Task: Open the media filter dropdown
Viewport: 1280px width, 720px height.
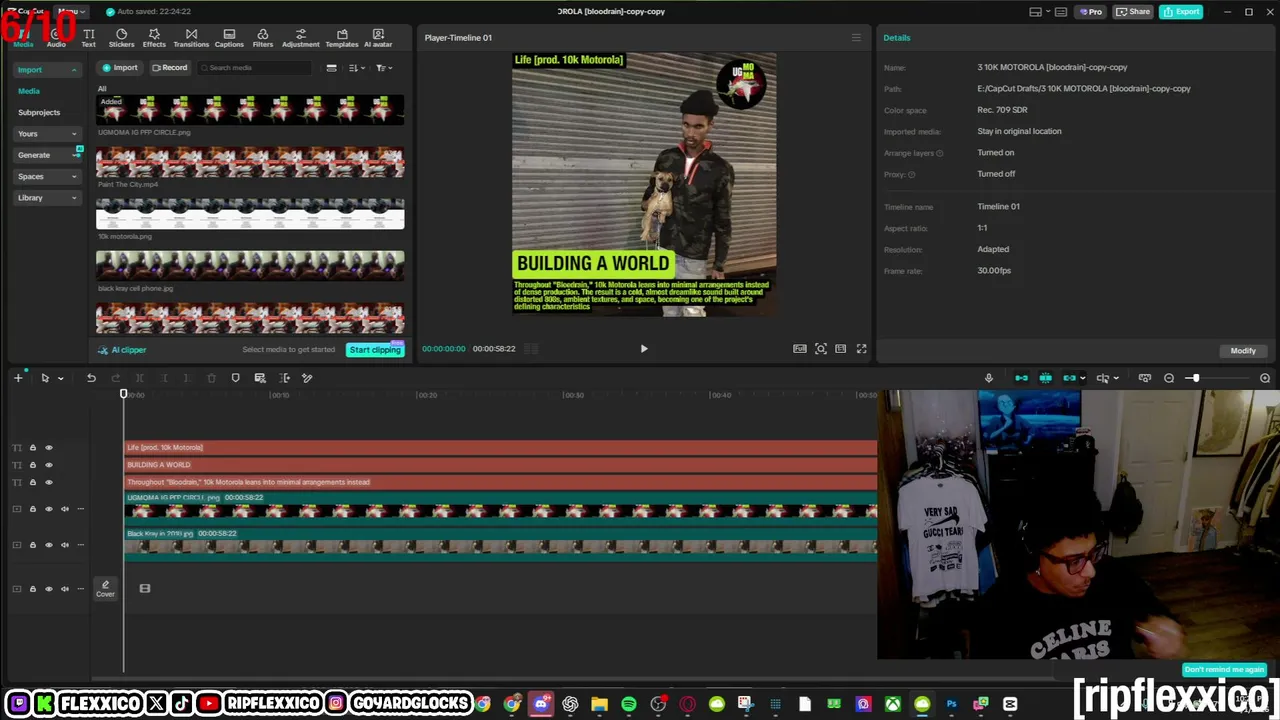Action: [x=384, y=68]
